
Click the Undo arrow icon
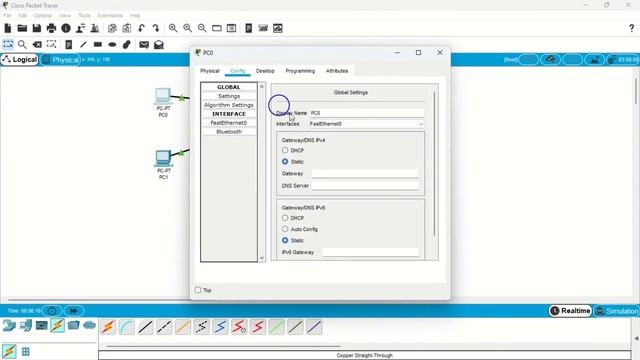pos(141,28)
